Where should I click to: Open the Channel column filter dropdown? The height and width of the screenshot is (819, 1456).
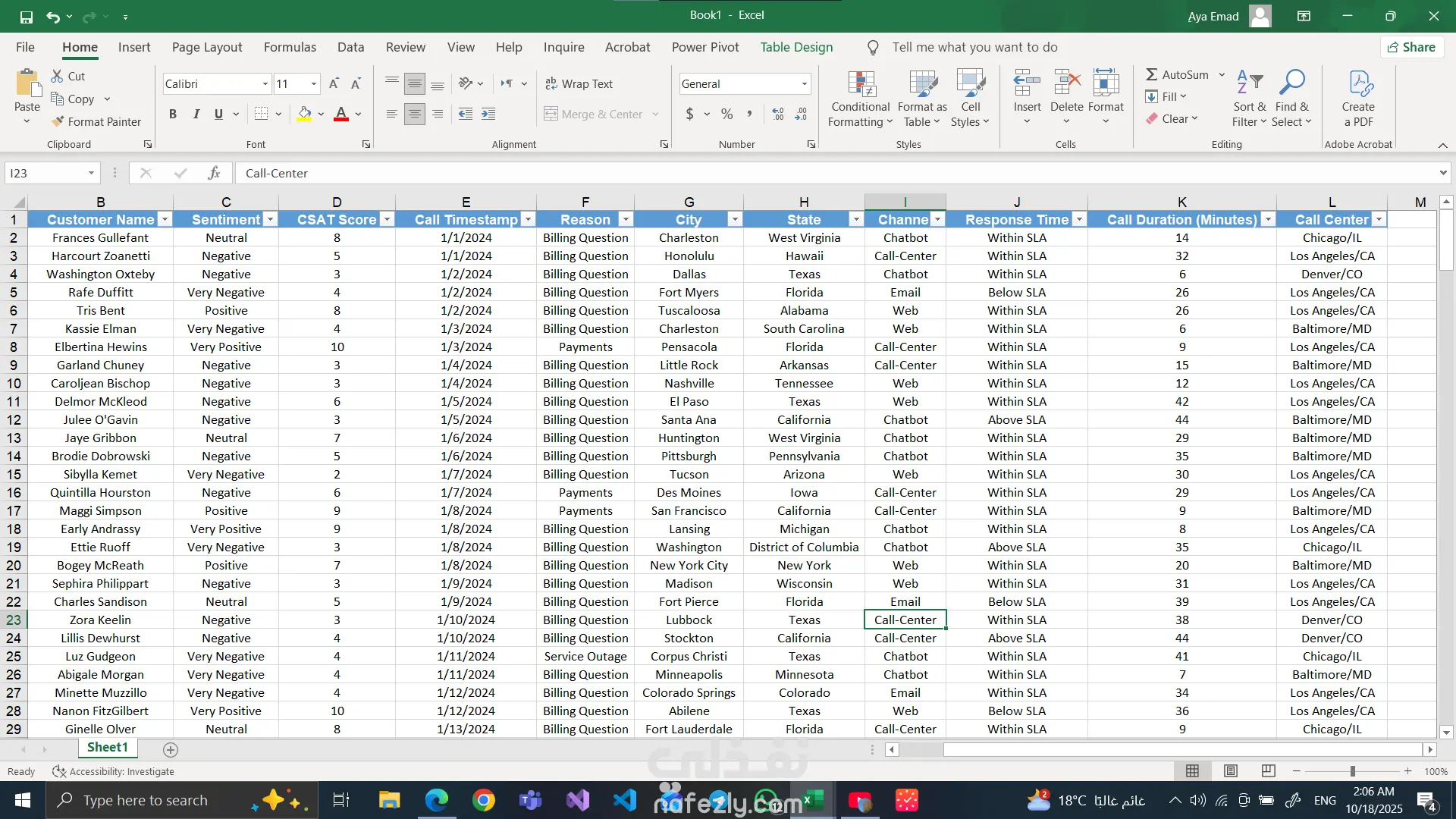pos(938,220)
